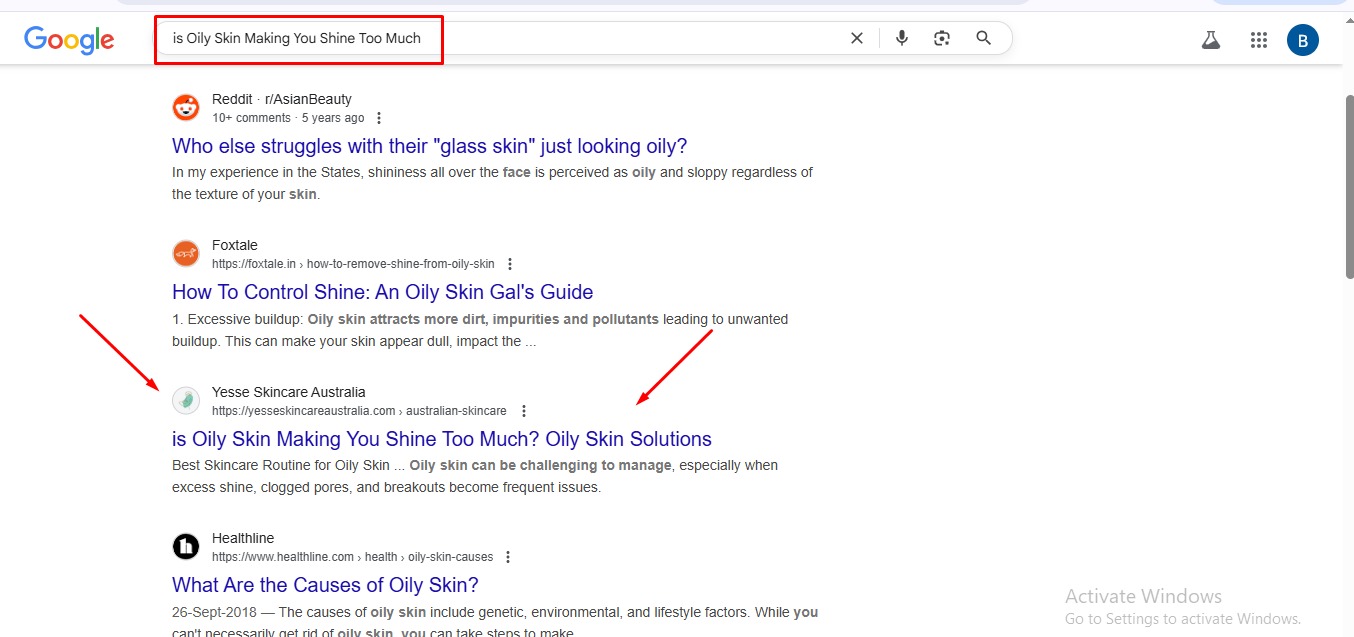Click the Google logo
The width and height of the screenshot is (1354, 637).
click(69, 39)
